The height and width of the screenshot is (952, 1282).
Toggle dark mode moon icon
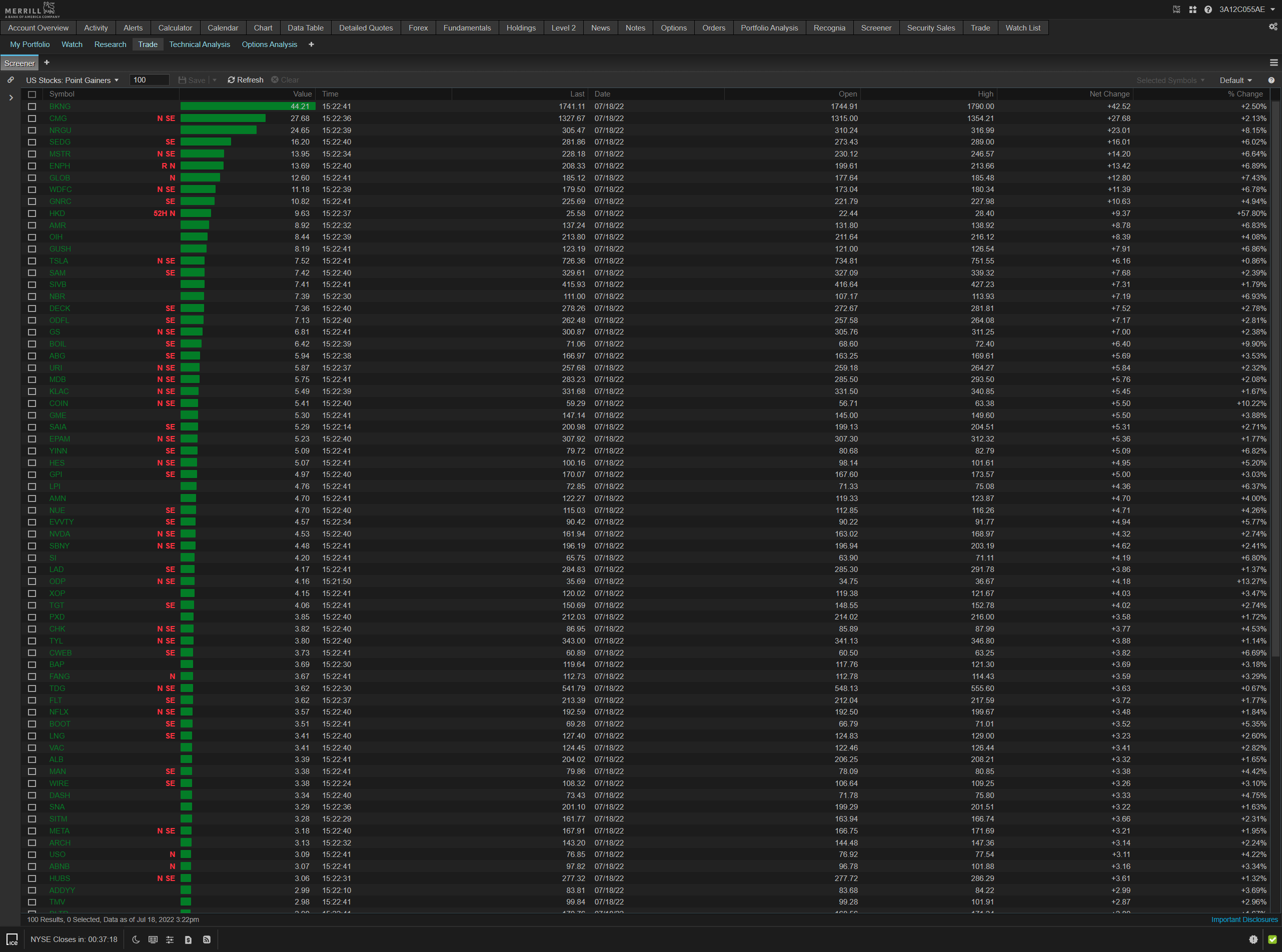click(x=136, y=939)
